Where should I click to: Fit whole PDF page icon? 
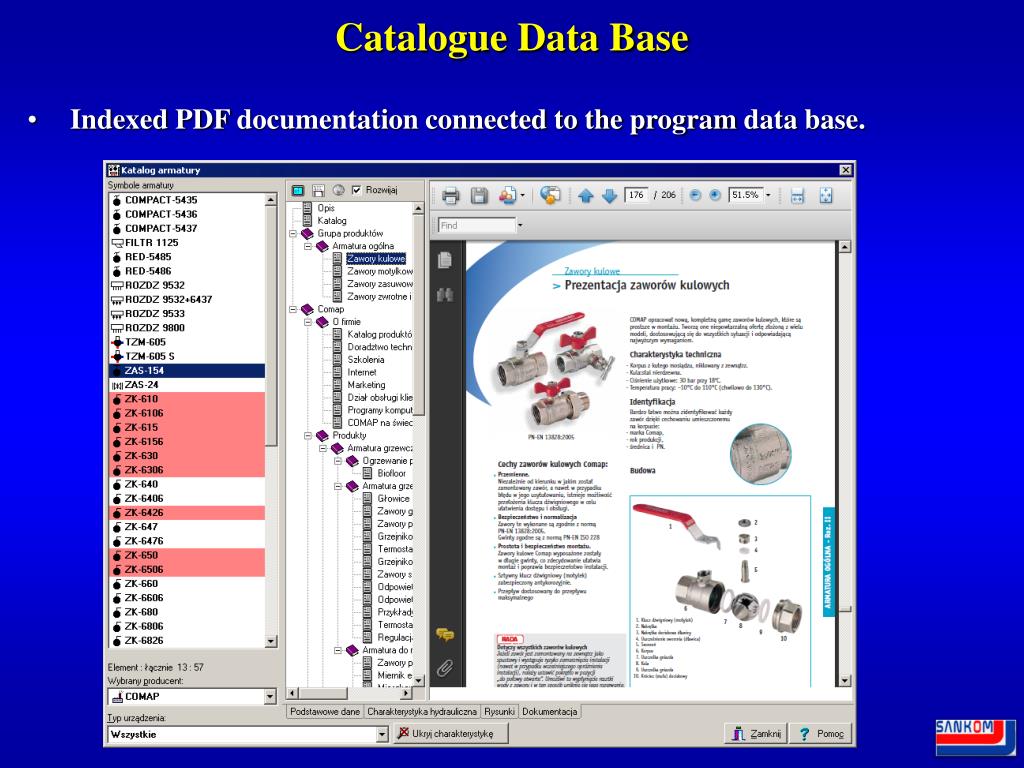(x=825, y=195)
